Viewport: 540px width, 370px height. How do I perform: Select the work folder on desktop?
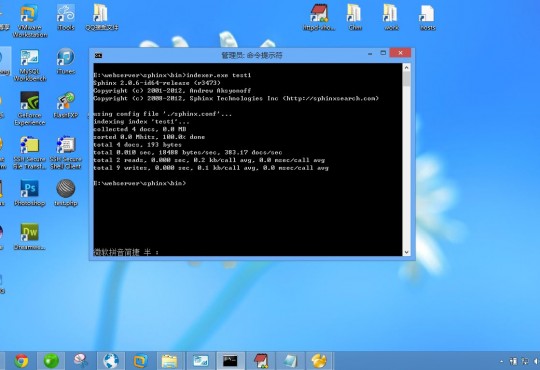[391, 17]
